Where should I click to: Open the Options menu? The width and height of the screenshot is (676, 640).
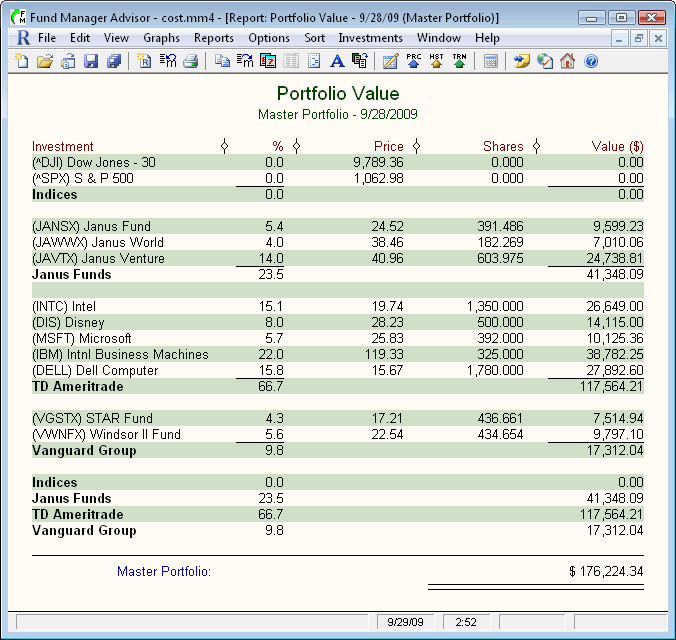(269, 38)
